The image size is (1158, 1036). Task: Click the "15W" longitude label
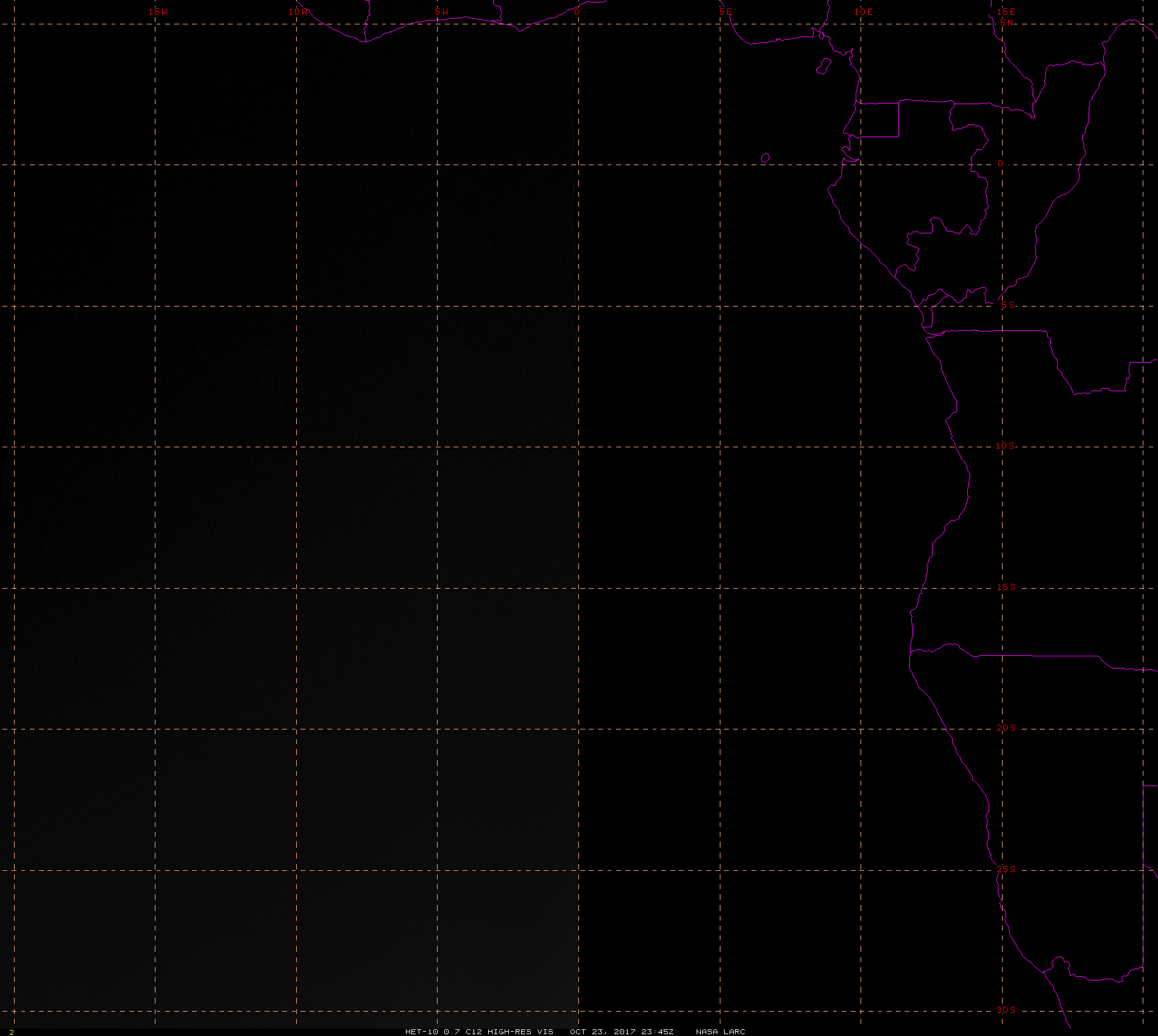click(x=158, y=12)
